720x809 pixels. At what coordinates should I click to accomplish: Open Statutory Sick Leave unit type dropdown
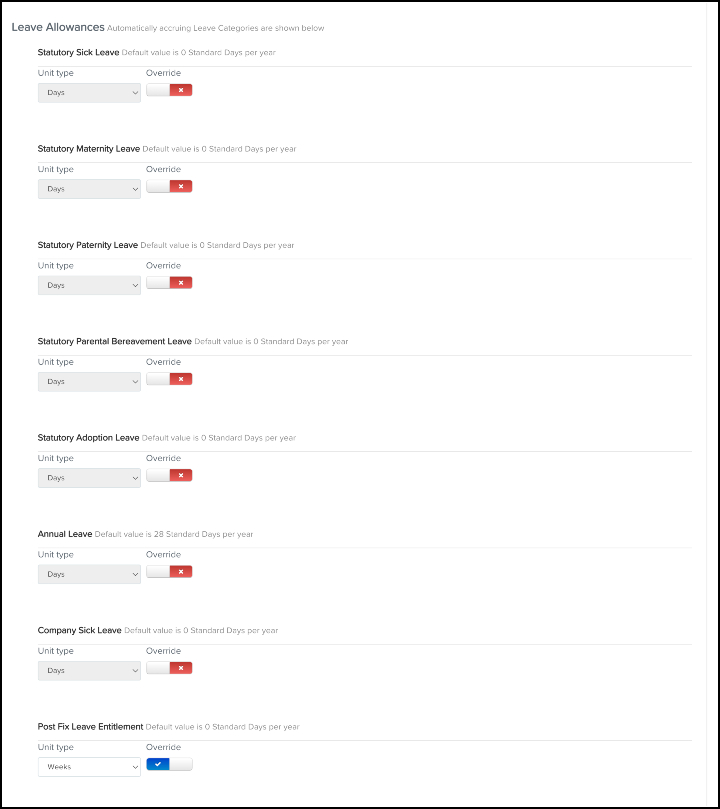pos(89,92)
